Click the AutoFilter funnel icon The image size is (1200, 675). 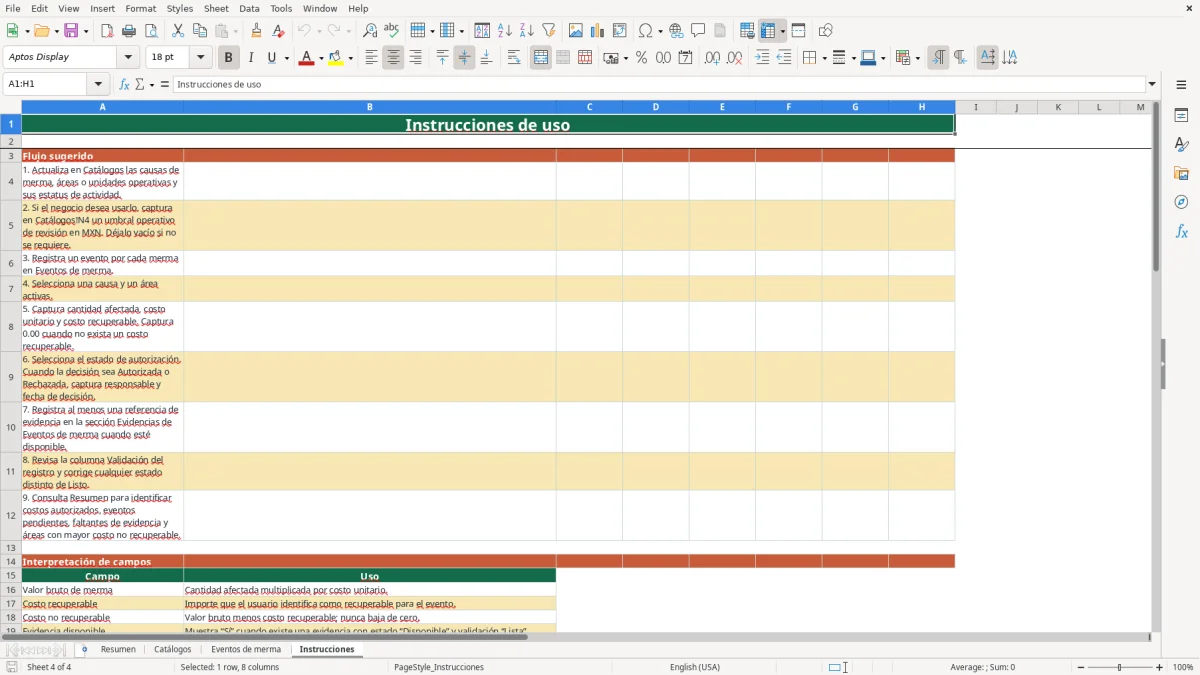[549, 31]
